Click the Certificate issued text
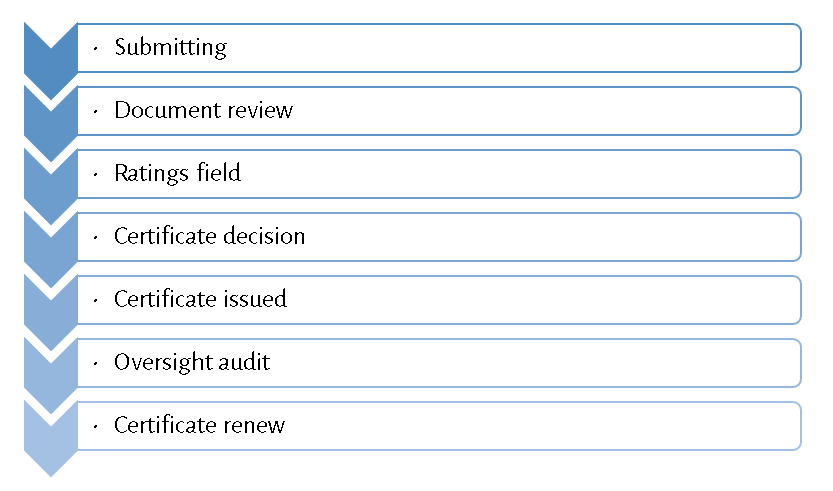833x491 pixels. (200, 299)
